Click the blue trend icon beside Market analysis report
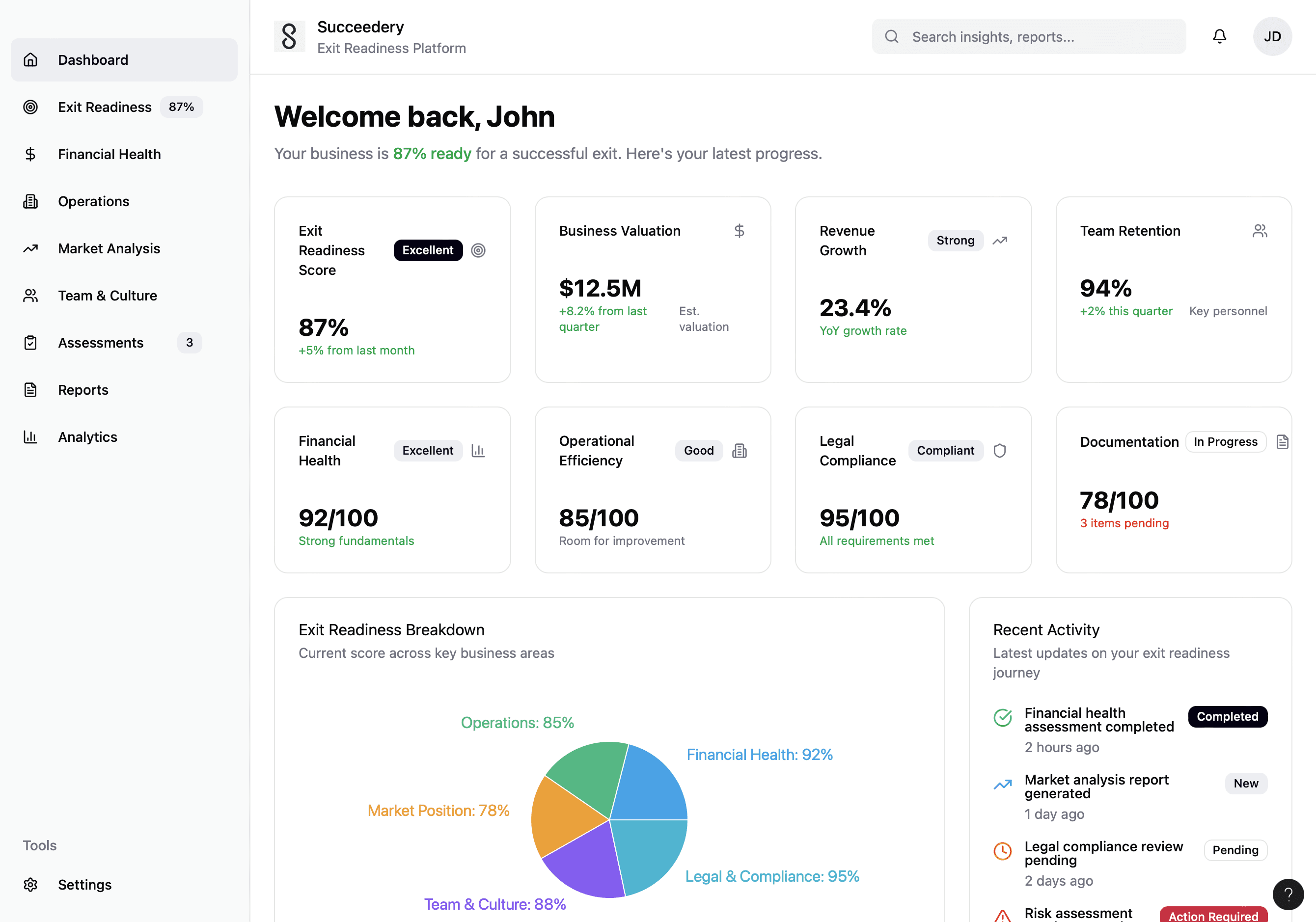 pyautogui.click(x=1003, y=785)
